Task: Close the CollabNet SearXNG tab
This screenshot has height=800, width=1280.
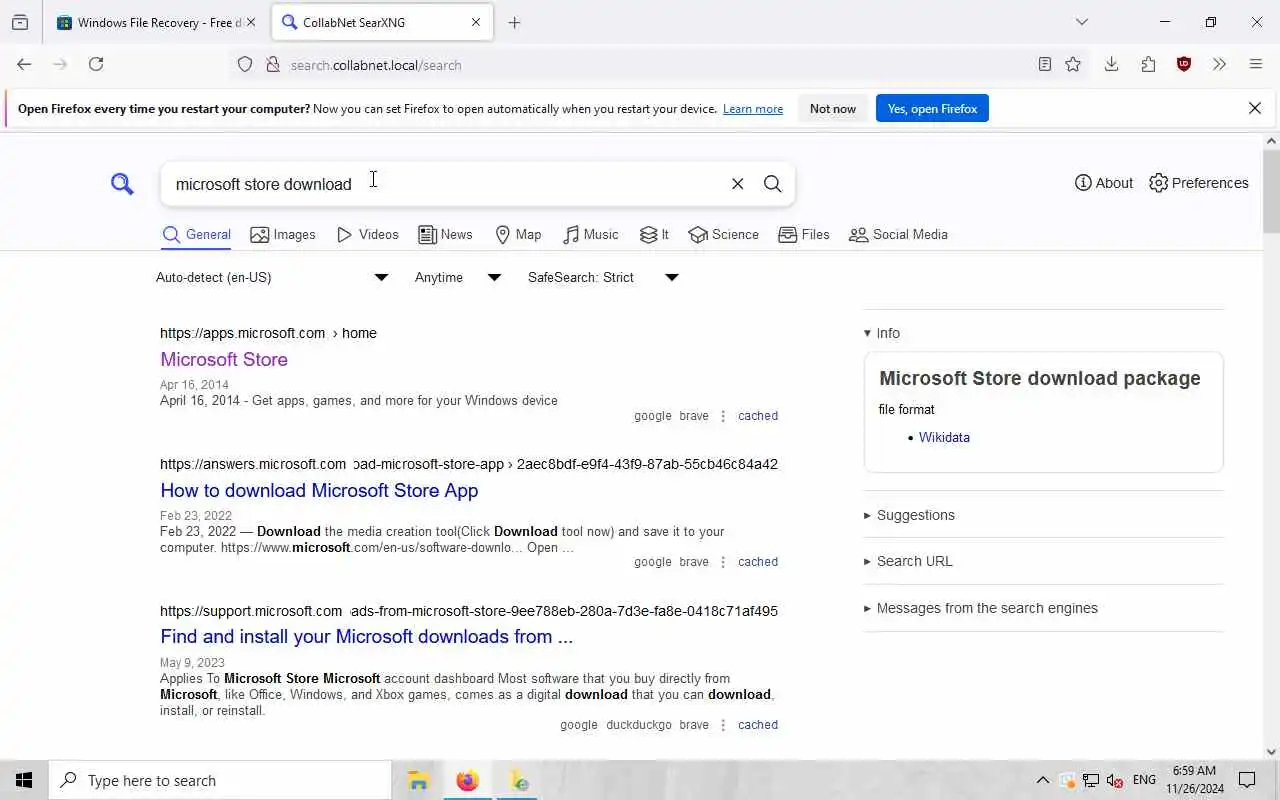Action: point(476,22)
